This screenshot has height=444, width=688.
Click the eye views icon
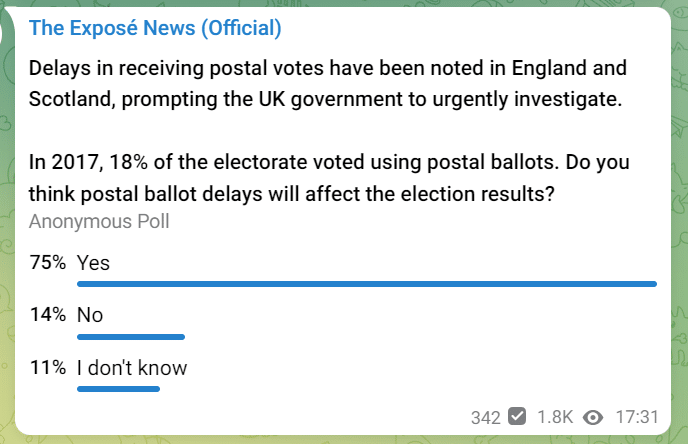pyautogui.click(x=593, y=417)
